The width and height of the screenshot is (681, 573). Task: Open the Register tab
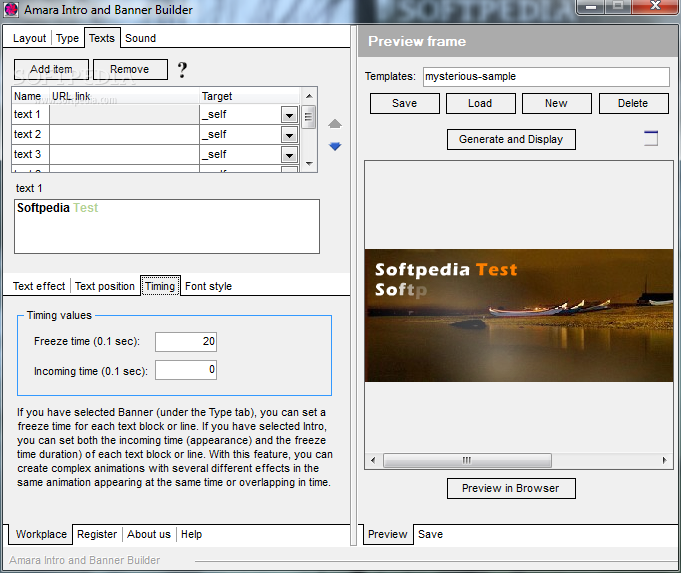pos(97,534)
